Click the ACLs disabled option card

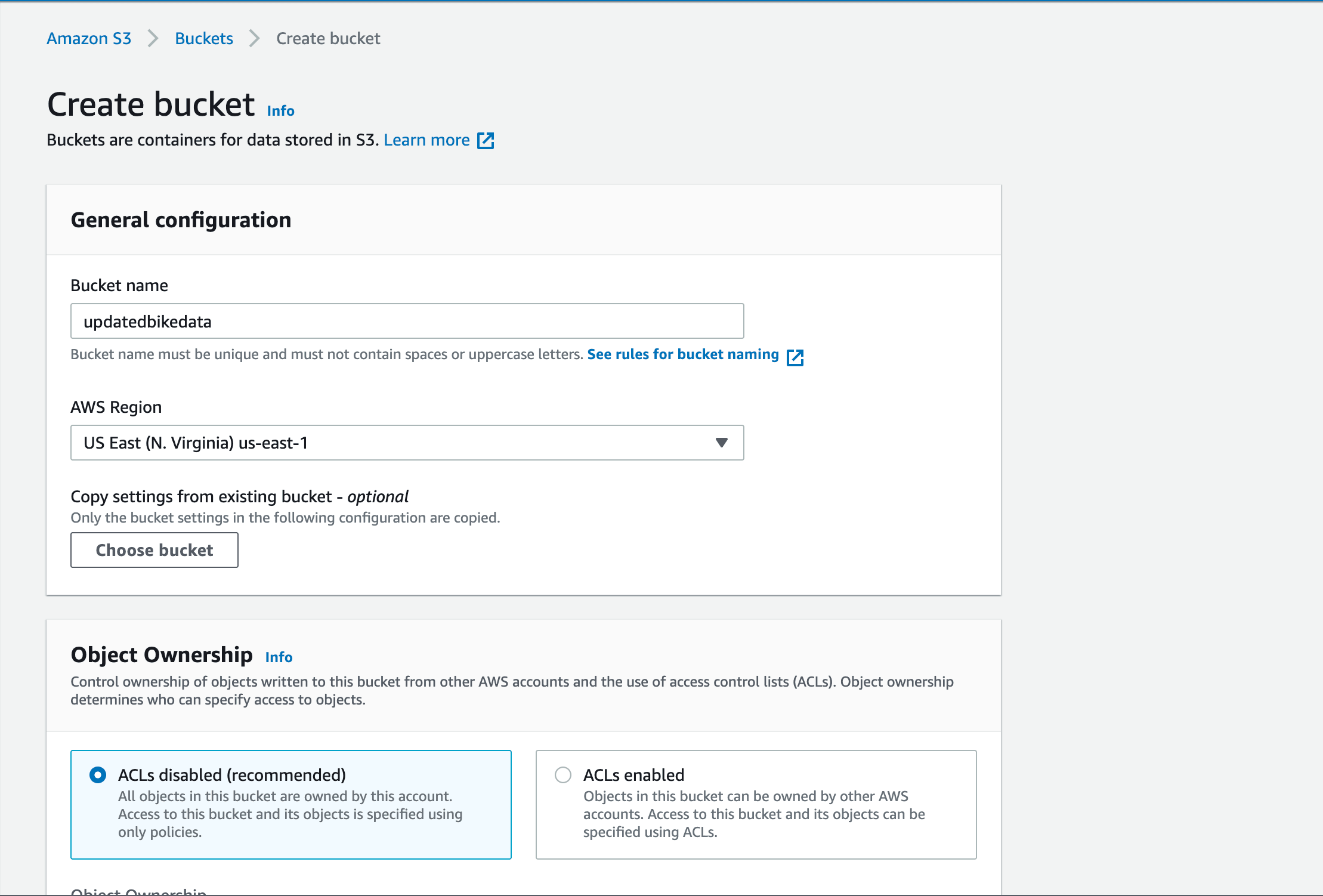291,804
